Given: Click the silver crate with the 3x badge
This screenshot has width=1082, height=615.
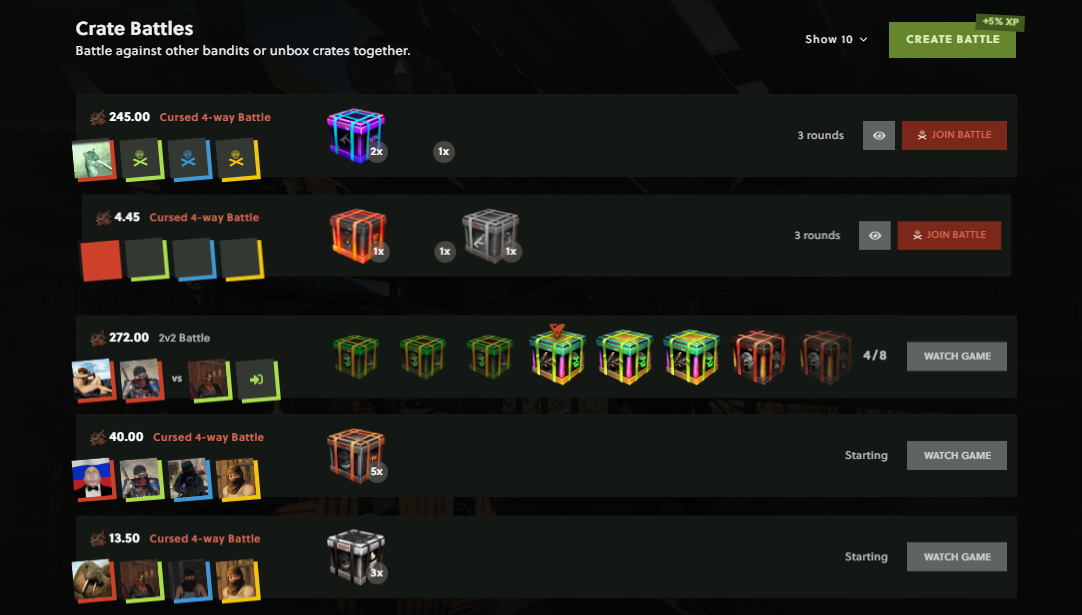Looking at the screenshot, I should (x=355, y=556).
